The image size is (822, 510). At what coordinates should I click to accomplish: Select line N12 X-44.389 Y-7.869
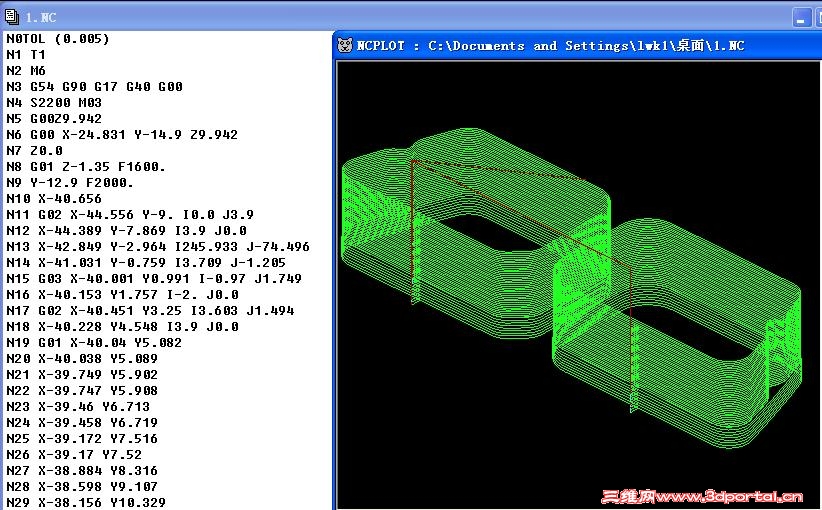pos(126,231)
